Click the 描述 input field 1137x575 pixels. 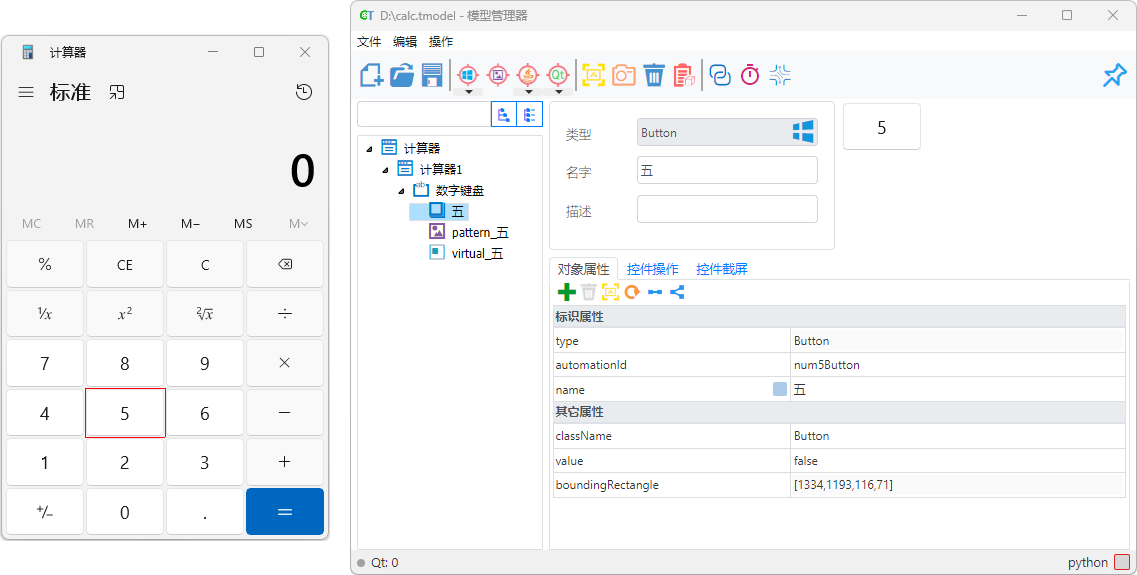point(727,209)
